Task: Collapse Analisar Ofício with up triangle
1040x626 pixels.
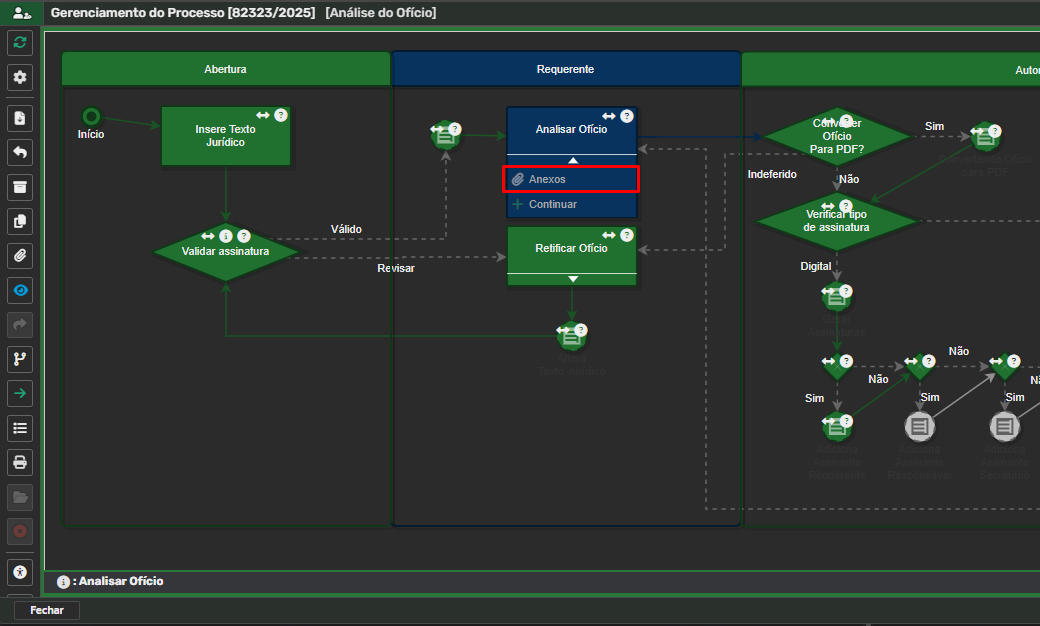Action: tap(573, 160)
